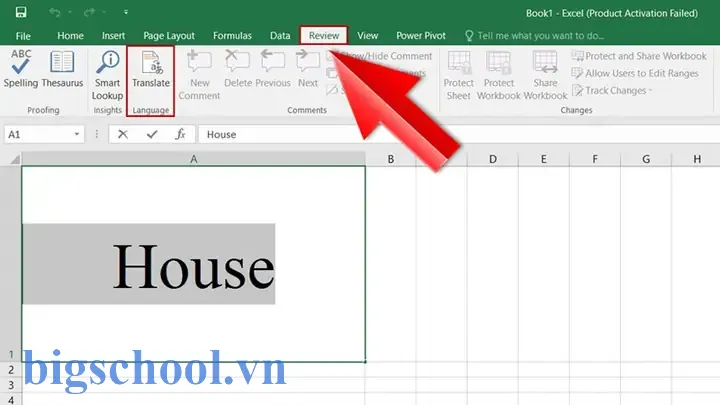The image size is (720, 405).
Task: Launch Smart Lookup
Action: coord(107,75)
